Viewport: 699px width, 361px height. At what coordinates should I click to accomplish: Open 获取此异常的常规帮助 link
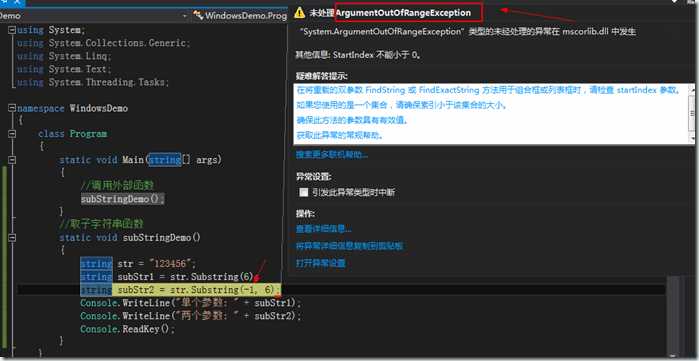point(340,135)
